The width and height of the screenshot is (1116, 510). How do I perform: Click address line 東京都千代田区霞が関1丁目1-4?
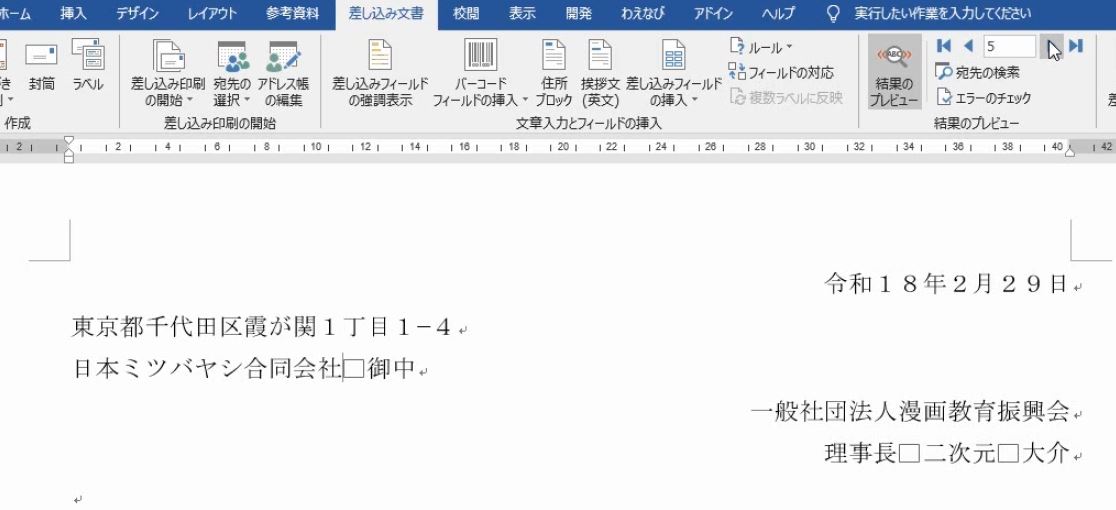263,327
